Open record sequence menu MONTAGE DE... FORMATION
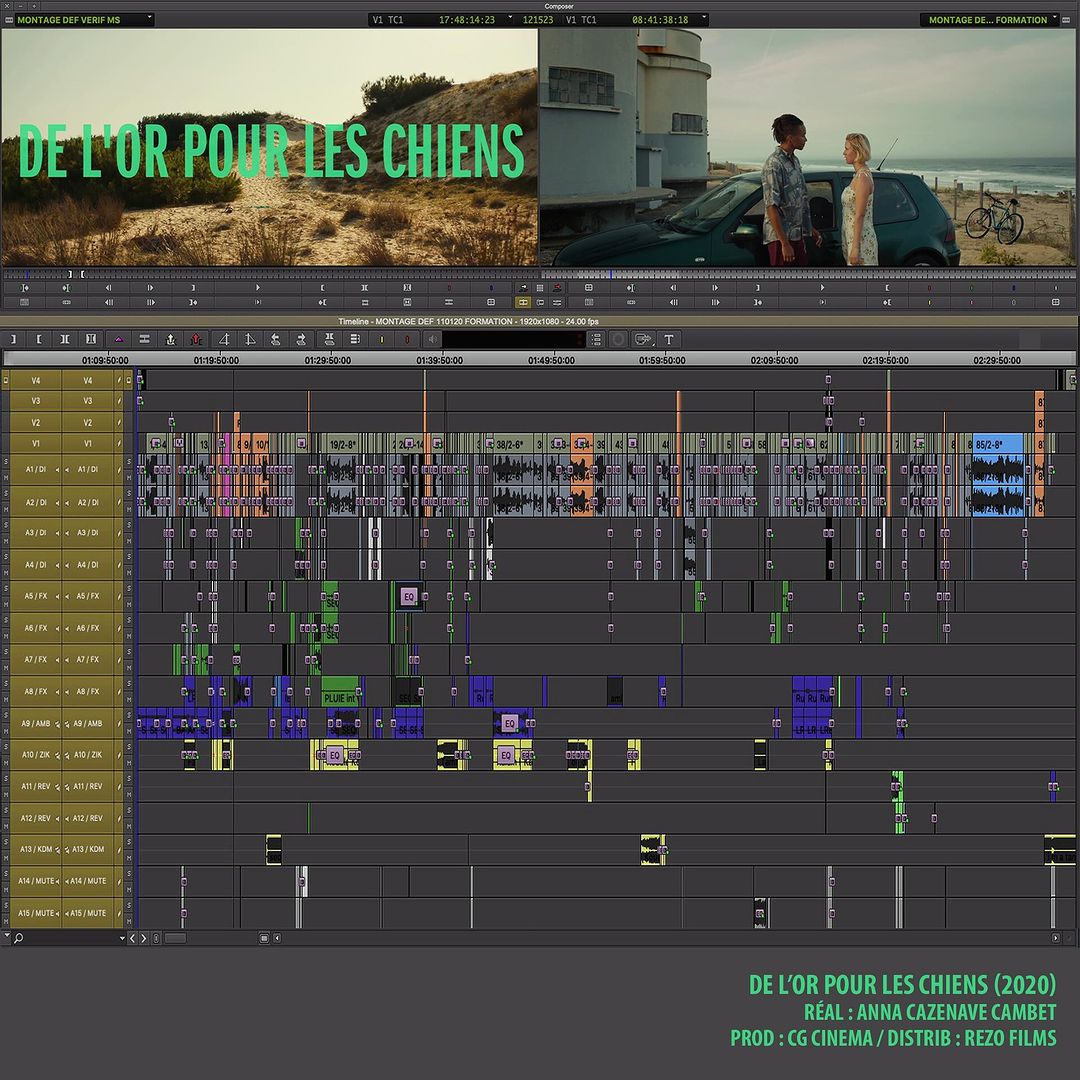Viewport: 1080px width, 1080px height. point(990,20)
